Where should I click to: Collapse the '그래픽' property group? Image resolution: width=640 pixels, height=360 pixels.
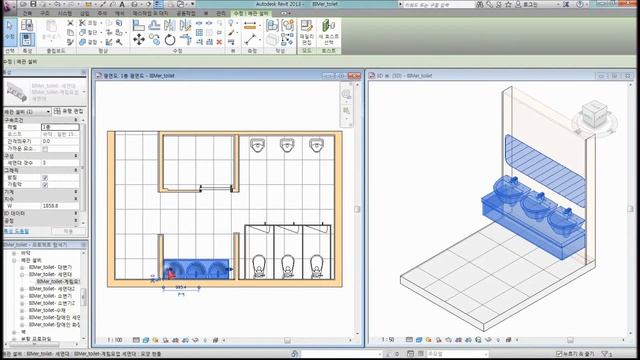tap(76, 170)
